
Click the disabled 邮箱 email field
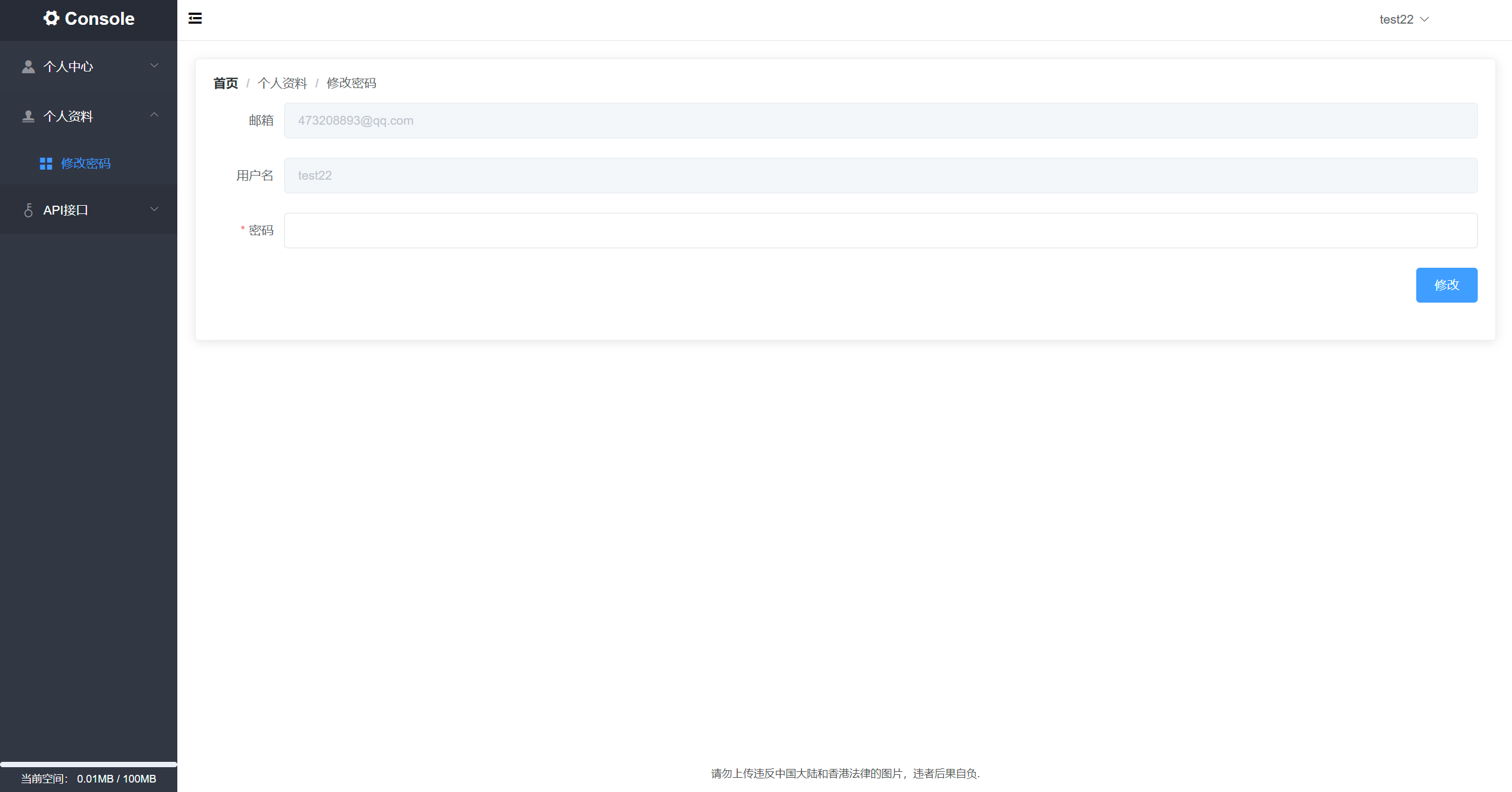tap(880, 121)
